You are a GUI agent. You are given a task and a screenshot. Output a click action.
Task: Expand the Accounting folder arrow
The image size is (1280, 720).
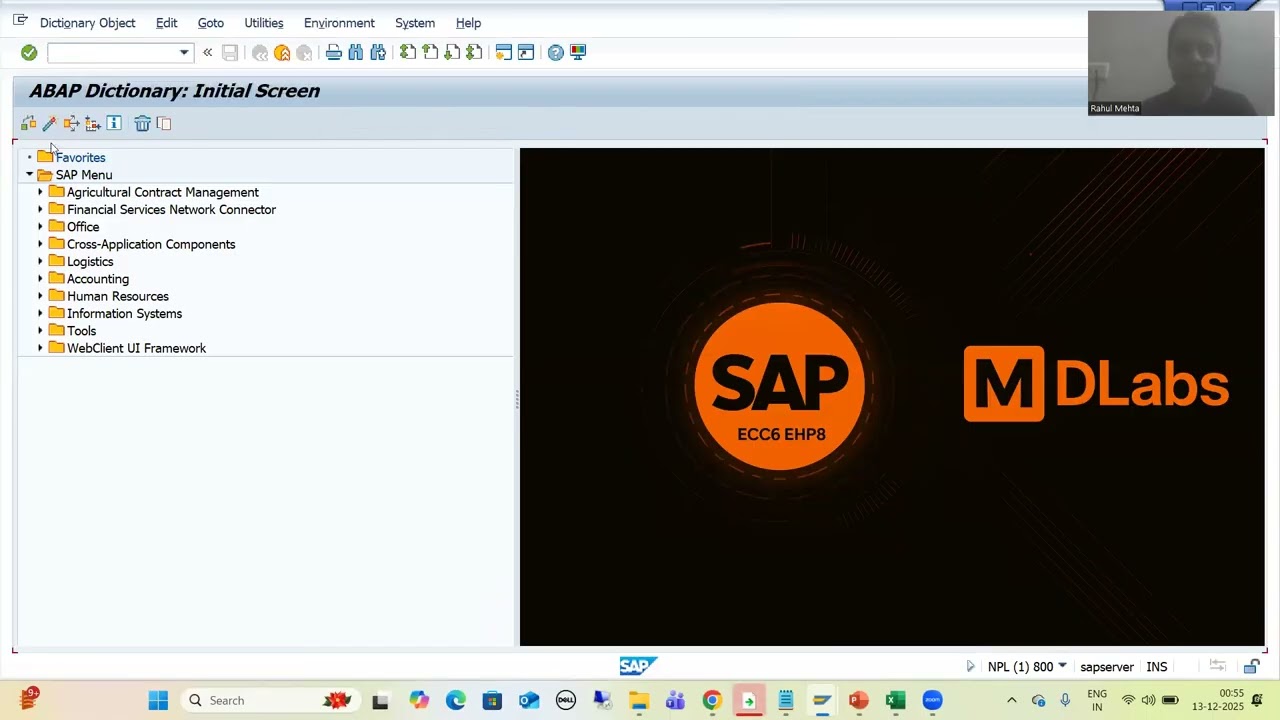pyautogui.click(x=41, y=279)
